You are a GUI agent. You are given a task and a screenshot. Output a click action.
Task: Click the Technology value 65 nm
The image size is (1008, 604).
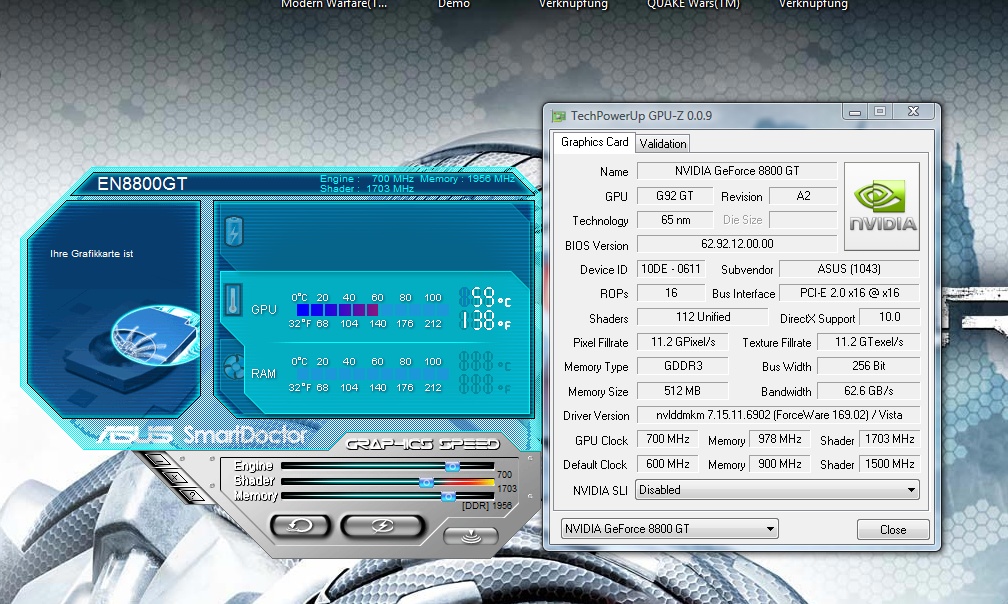point(675,220)
